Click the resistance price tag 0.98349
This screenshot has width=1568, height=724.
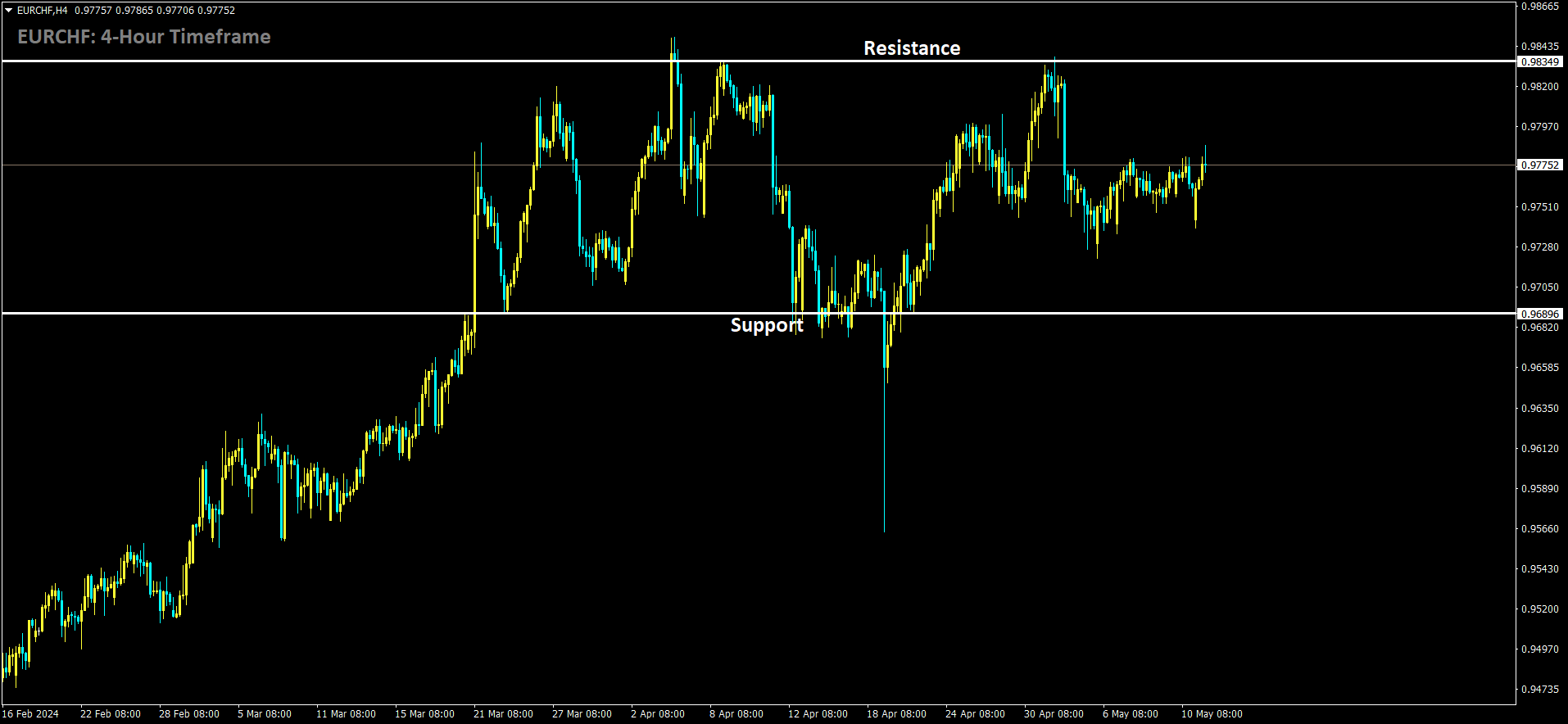pyautogui.click(x=1540, y=61)
